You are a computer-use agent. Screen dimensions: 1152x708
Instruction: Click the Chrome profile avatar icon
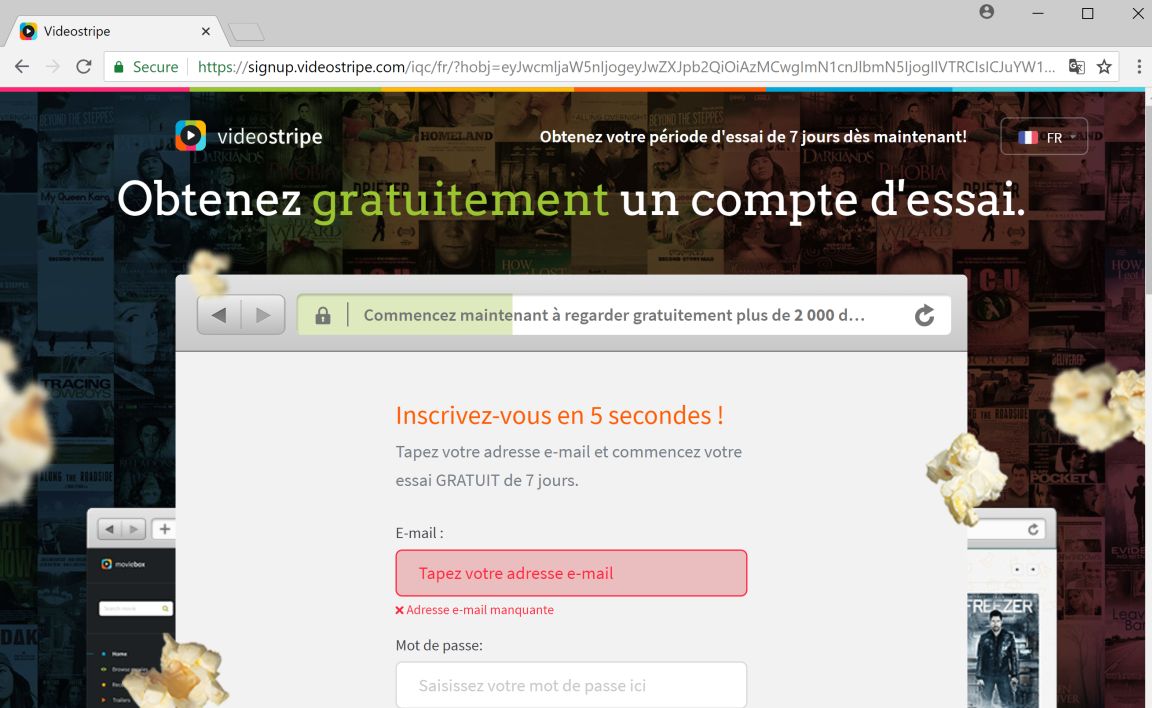pyautogui.click(x=987, y=12)
